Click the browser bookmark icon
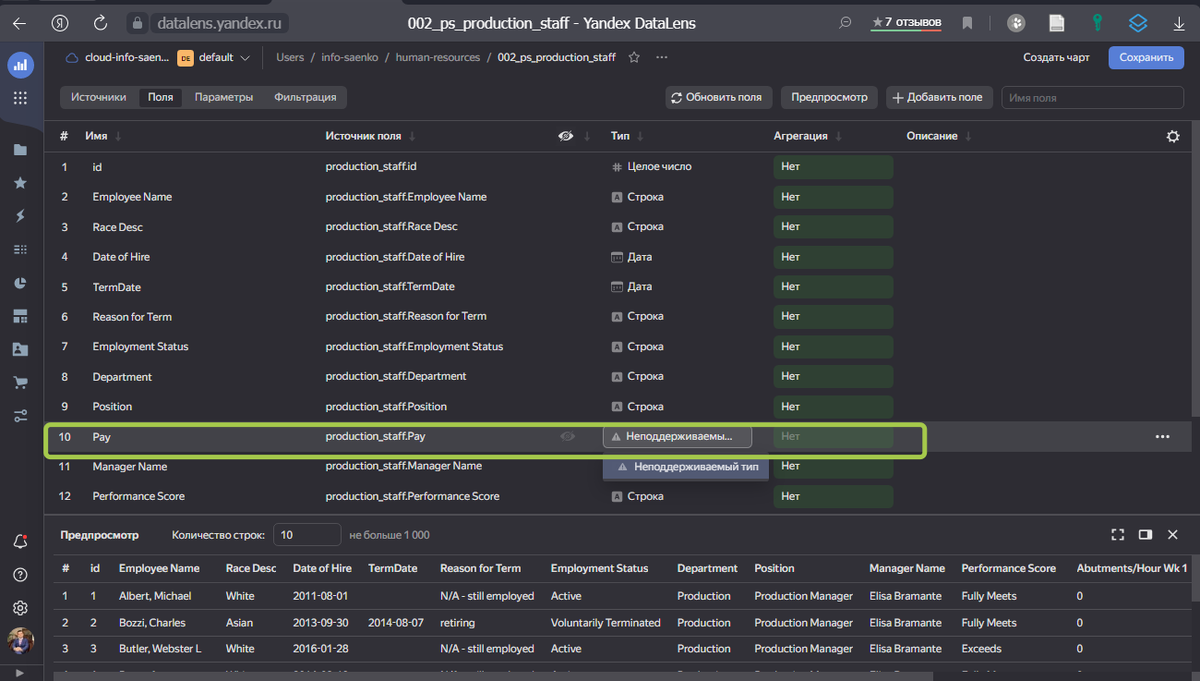Screen dimensions: 1200x681 (967, 22)
